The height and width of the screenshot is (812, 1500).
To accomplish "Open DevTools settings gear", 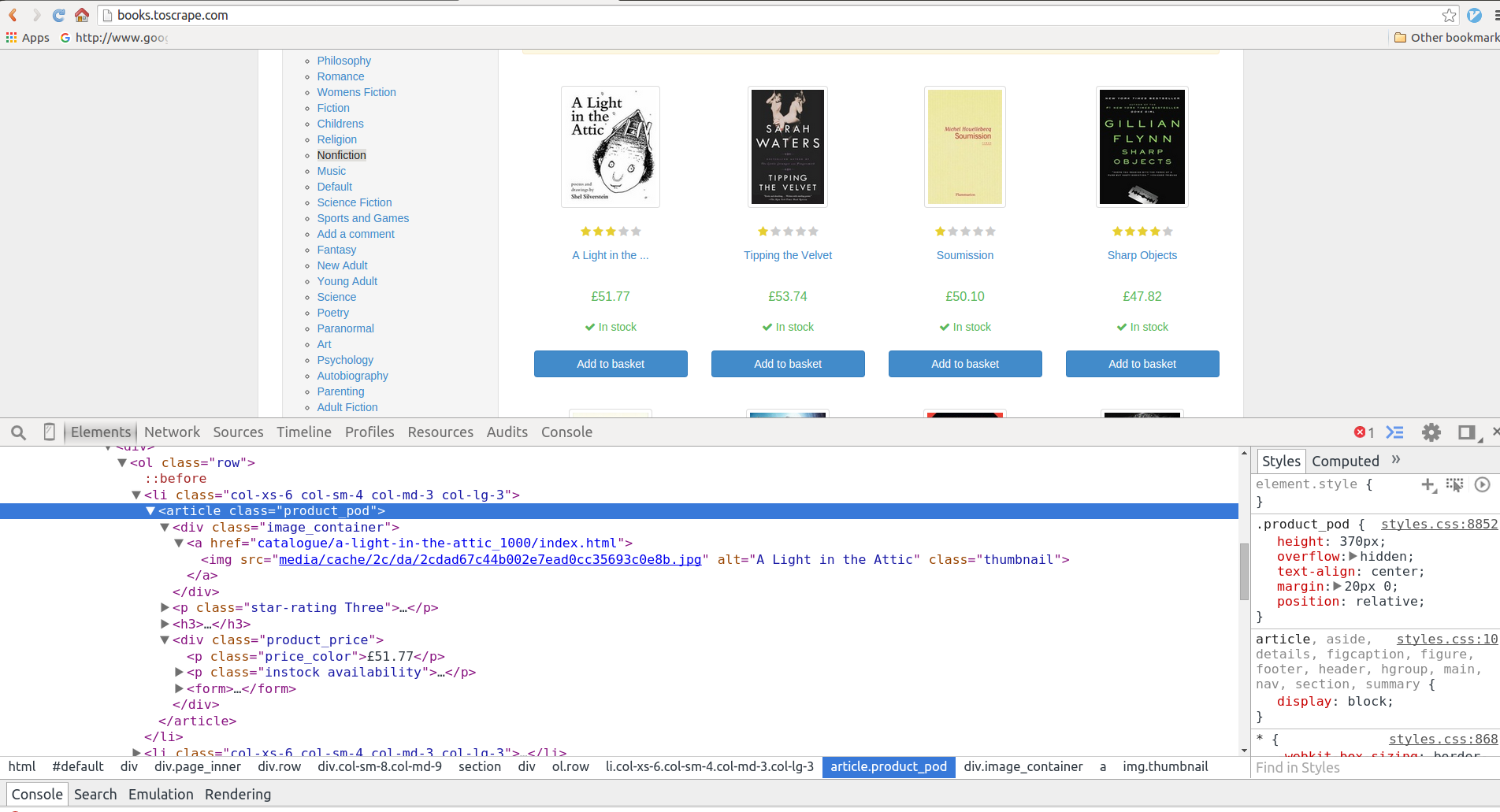I will 1431,432.
